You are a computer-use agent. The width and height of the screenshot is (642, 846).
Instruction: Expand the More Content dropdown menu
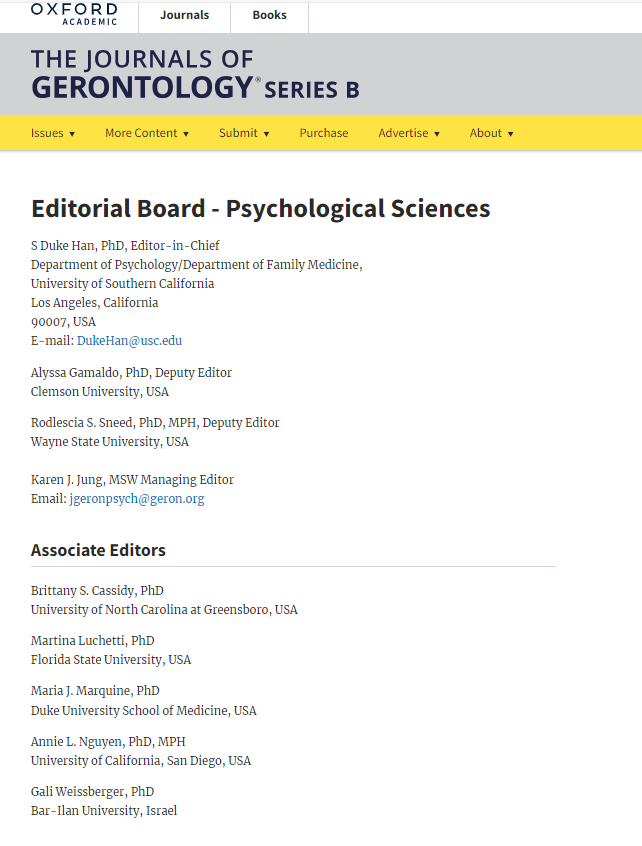click(147, 133)
